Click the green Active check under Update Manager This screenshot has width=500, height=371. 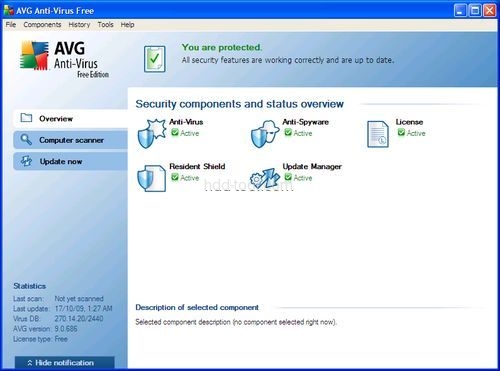click(288, 177)
